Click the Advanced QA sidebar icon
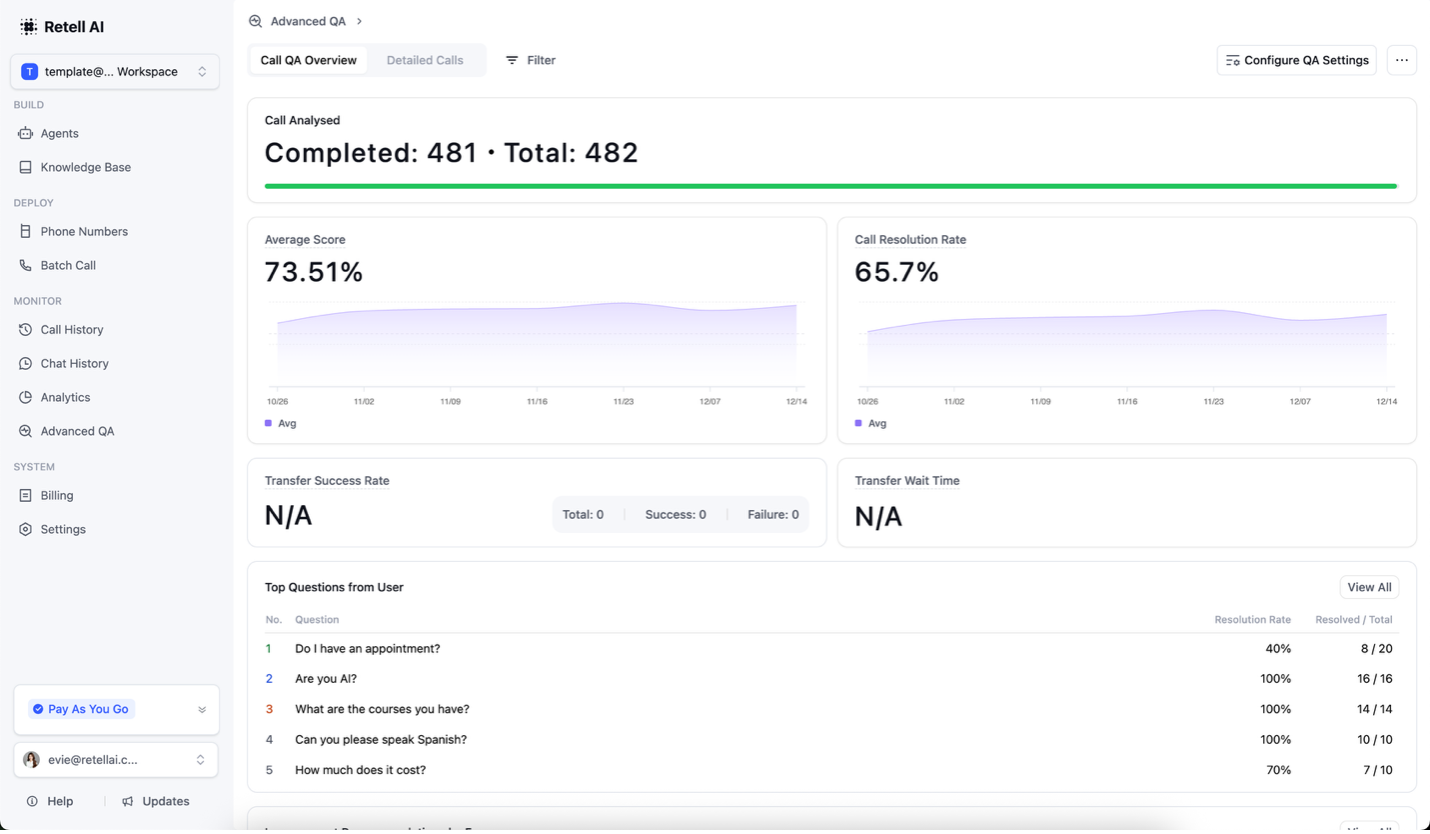This screenshot has width=1430, height=834. [x=25, y=431]
